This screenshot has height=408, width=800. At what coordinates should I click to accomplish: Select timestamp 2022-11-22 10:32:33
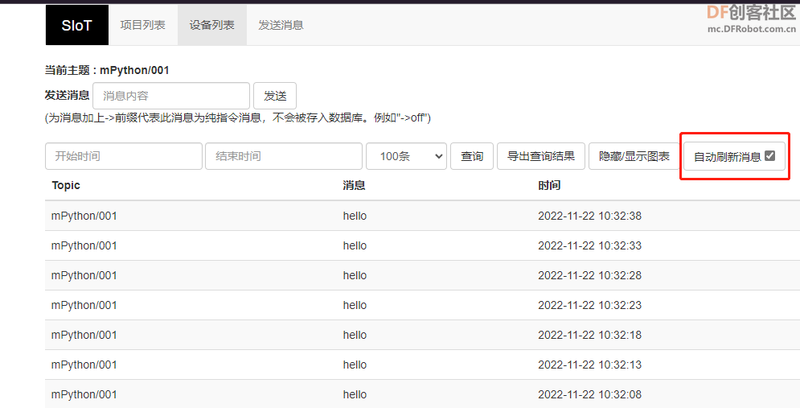(x=590, y=245)
